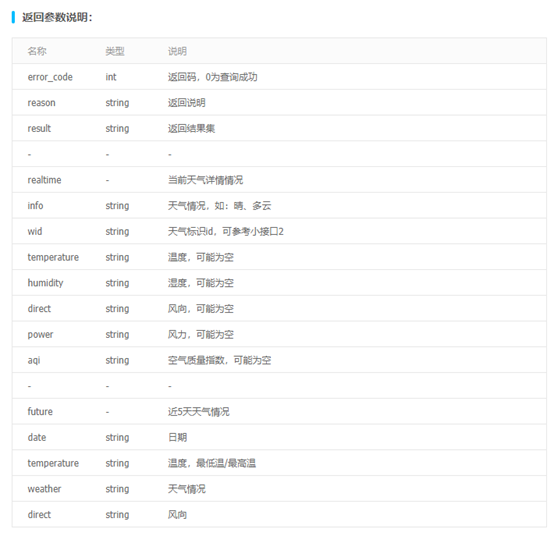554x536 pixels.
Task: Click string type in info row
Action: coord(117,206)
